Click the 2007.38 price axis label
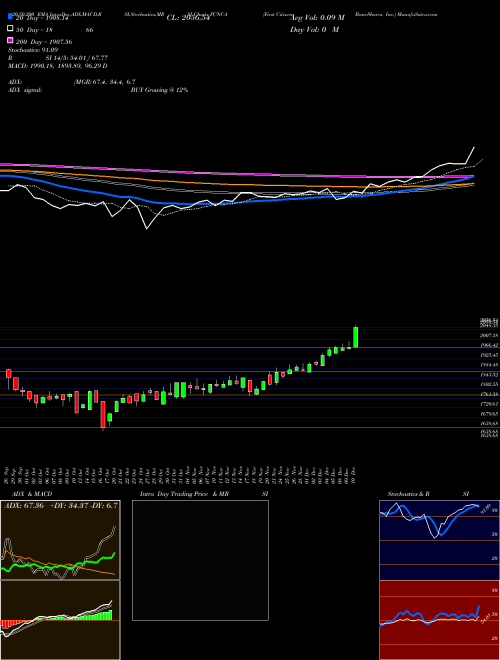The image size is (500, 660). coord(489,335)
